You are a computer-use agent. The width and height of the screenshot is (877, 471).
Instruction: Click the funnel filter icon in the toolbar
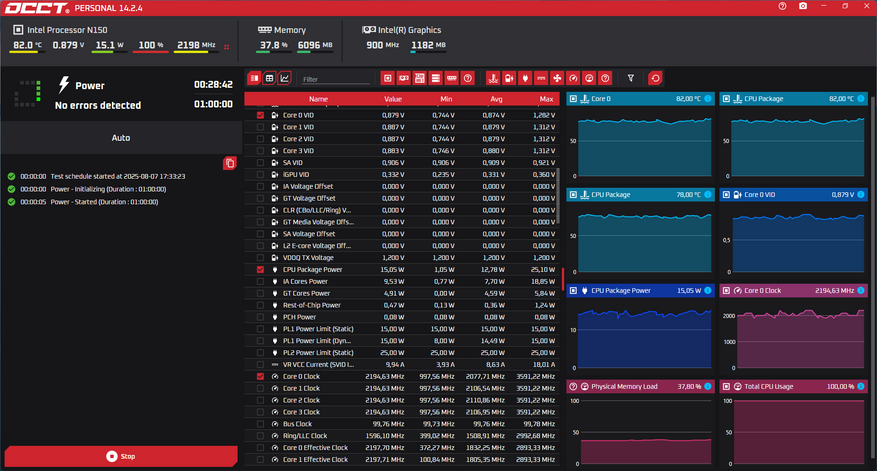[631, 78]
